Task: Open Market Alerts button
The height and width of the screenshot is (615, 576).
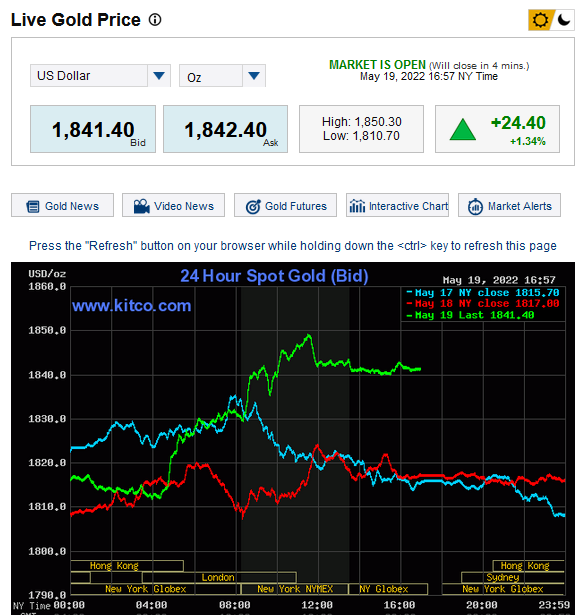Action: tap(509, 206)
